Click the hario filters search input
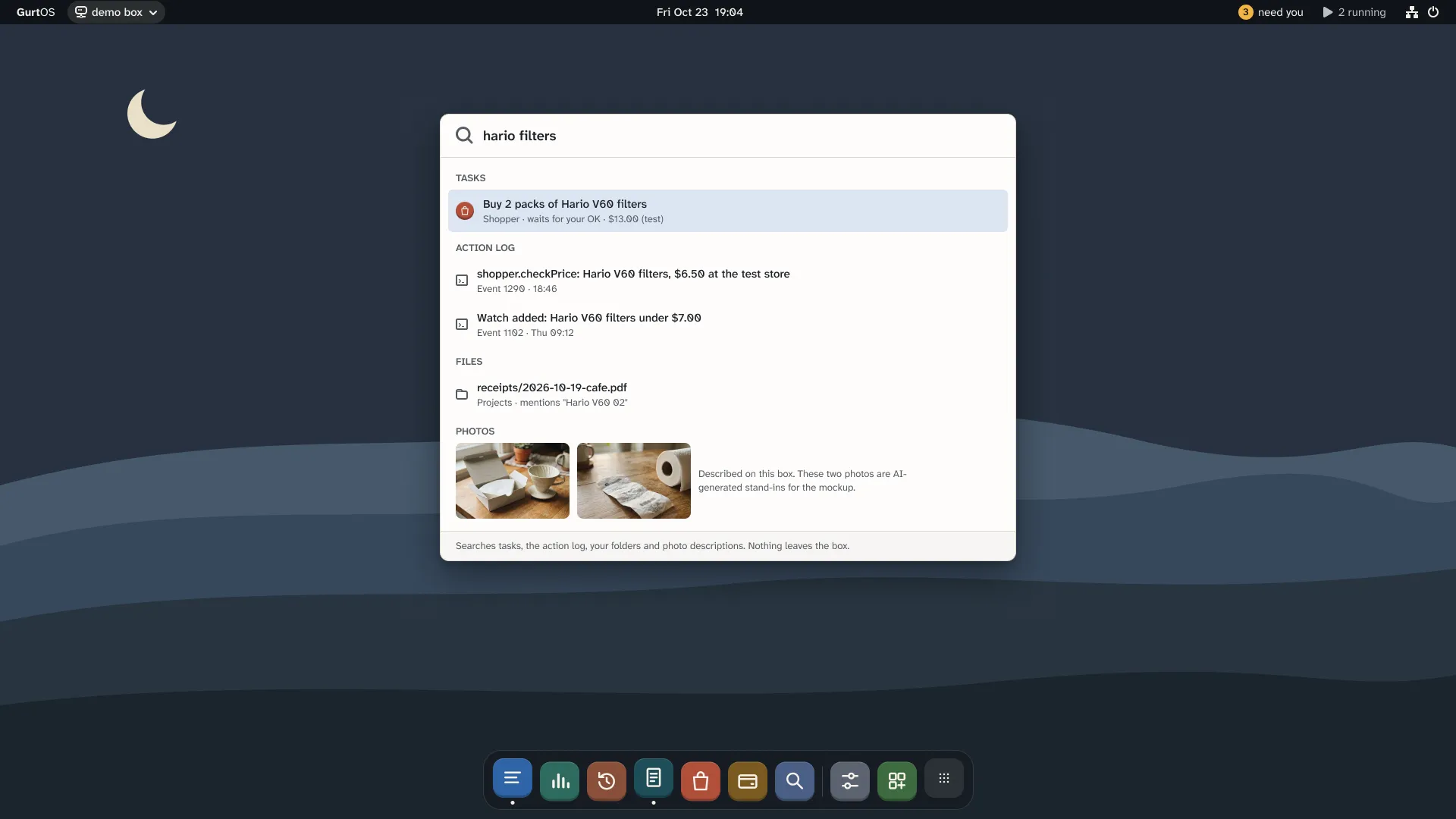 coord(728,136)
